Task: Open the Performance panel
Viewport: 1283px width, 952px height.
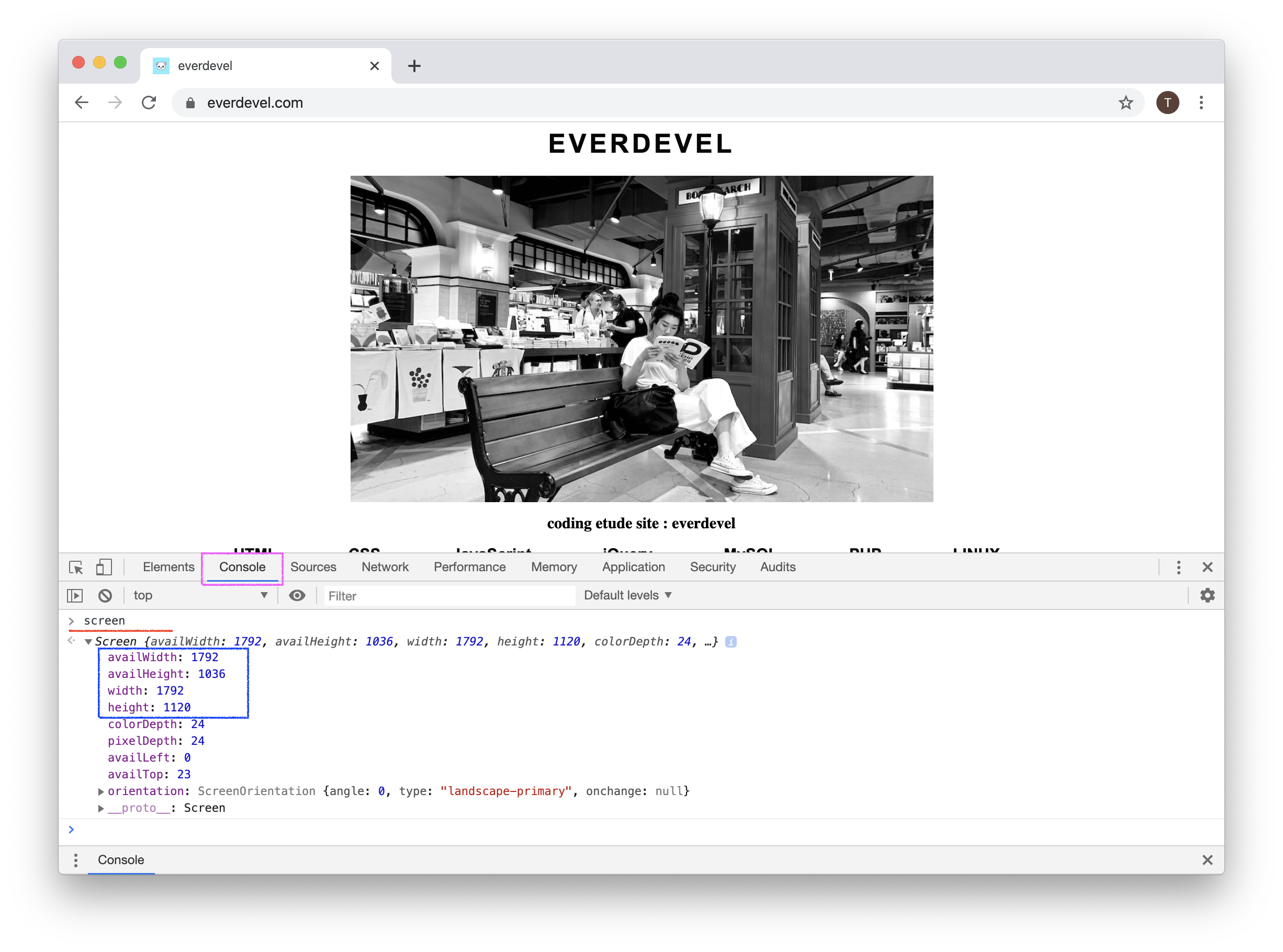Action: (468, 567)
